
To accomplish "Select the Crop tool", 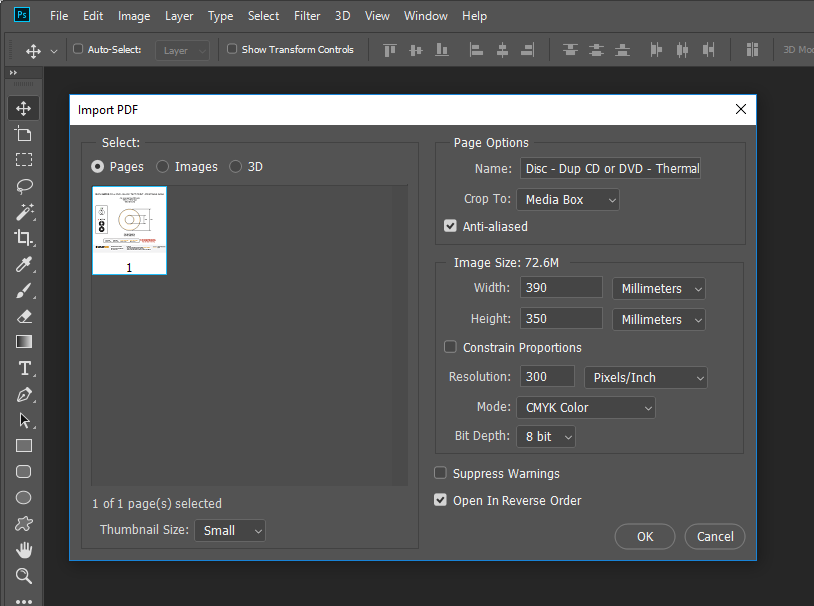I will (x=23, y=238).
